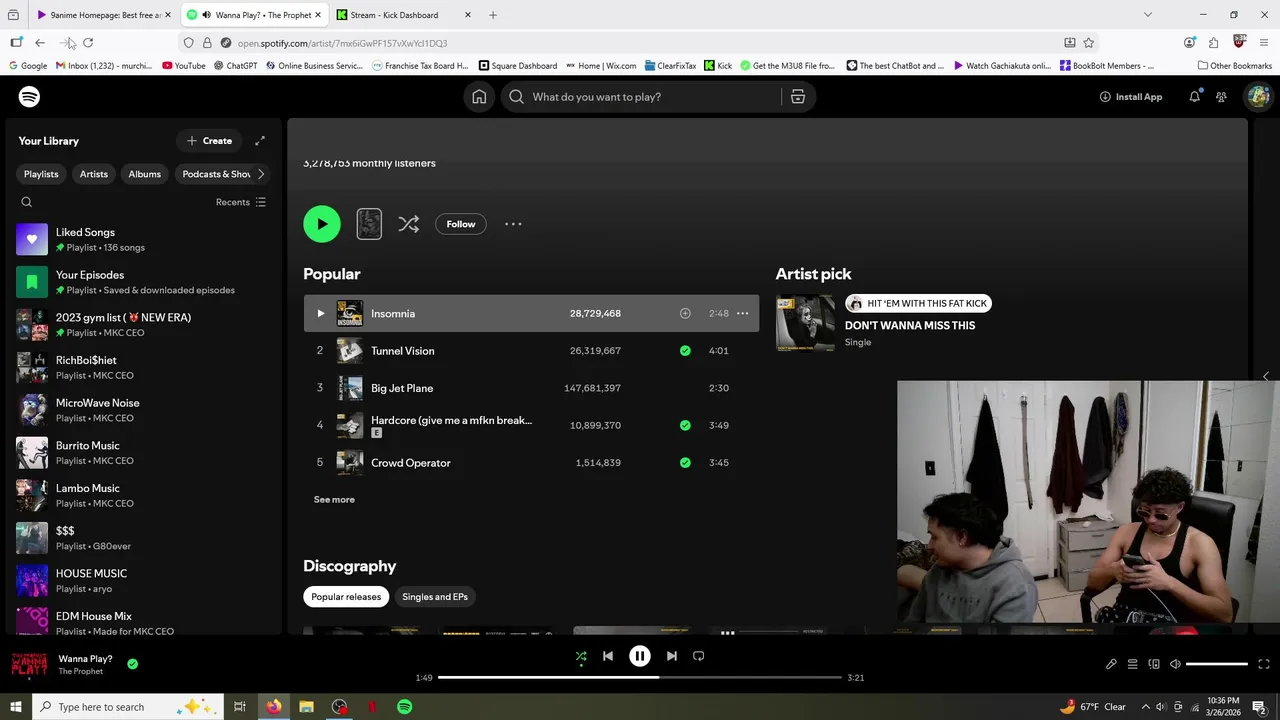Play the Insomnia track
The width and height of the screenshot is (1280, 720).
point(321,314)
